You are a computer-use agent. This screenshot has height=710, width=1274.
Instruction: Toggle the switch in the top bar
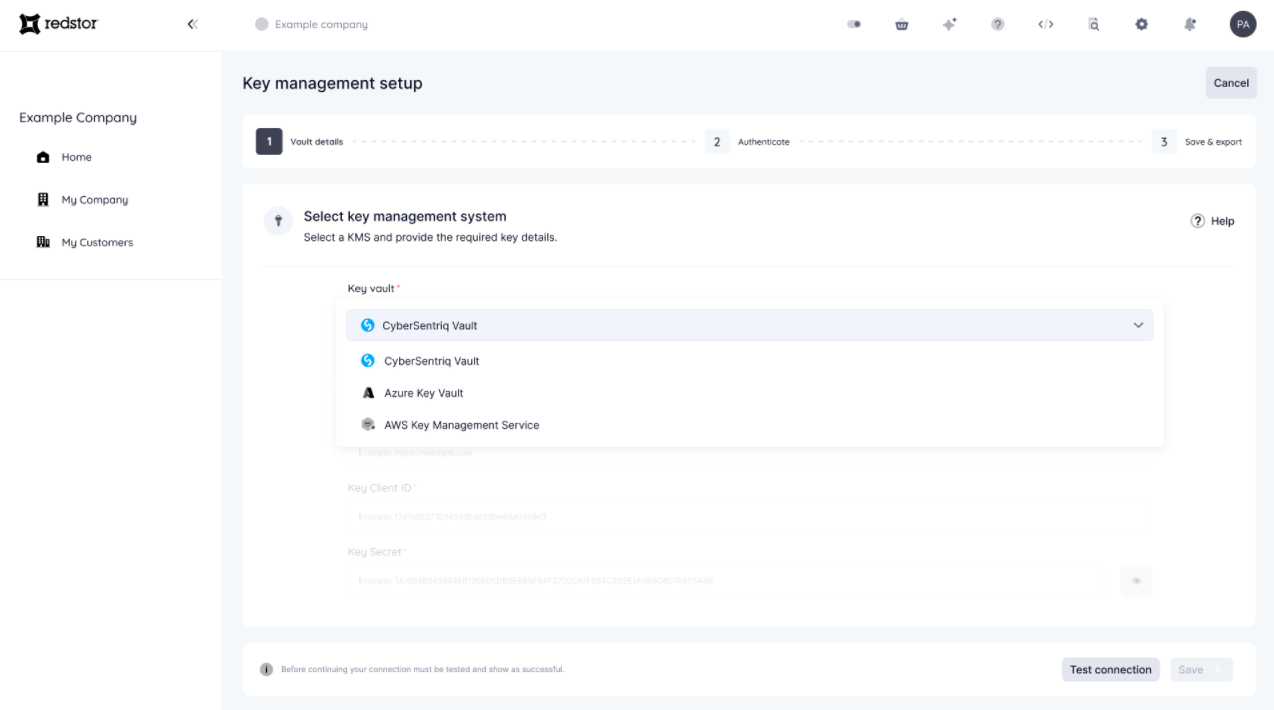pyautogui.click(x=854, y=25)
